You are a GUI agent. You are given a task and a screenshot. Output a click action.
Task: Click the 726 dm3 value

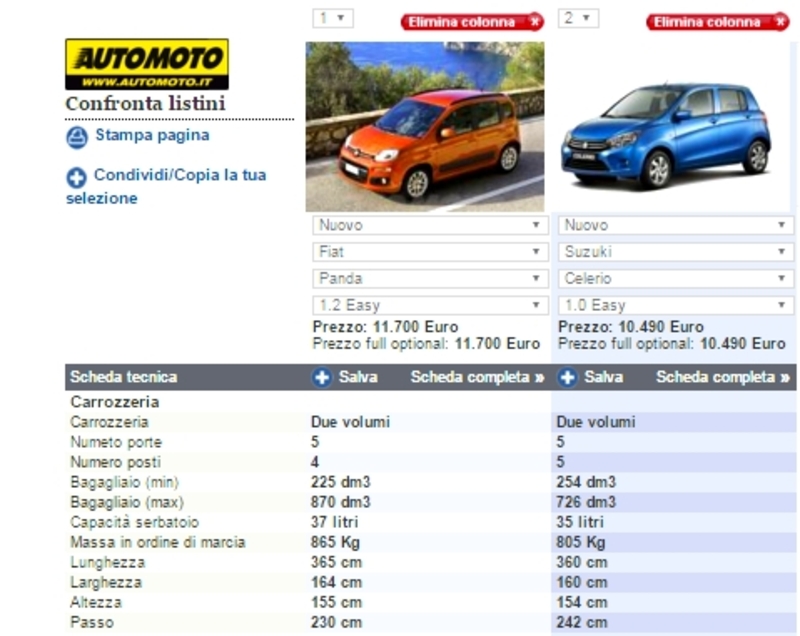pos(586,502)
